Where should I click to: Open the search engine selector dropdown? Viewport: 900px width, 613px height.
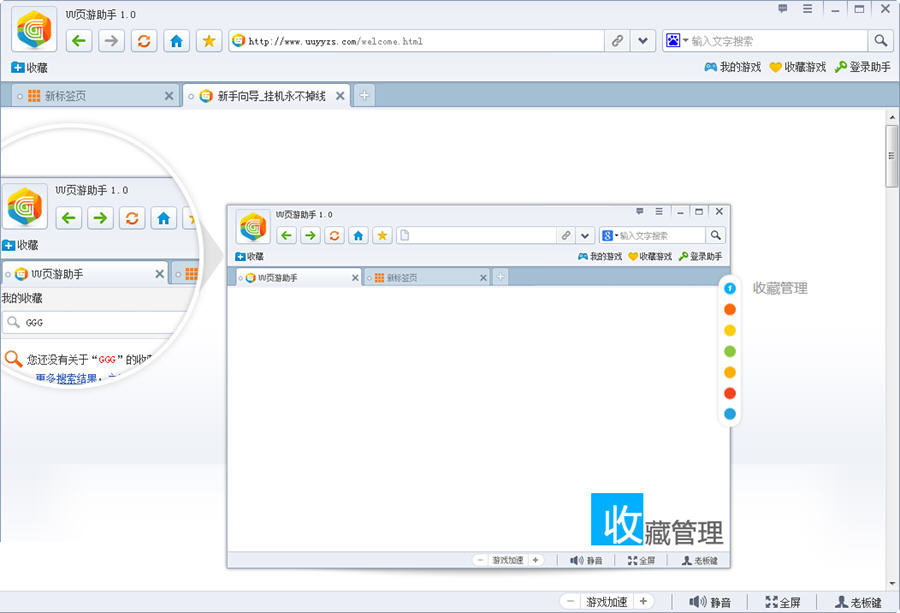(x=677, y=41)
